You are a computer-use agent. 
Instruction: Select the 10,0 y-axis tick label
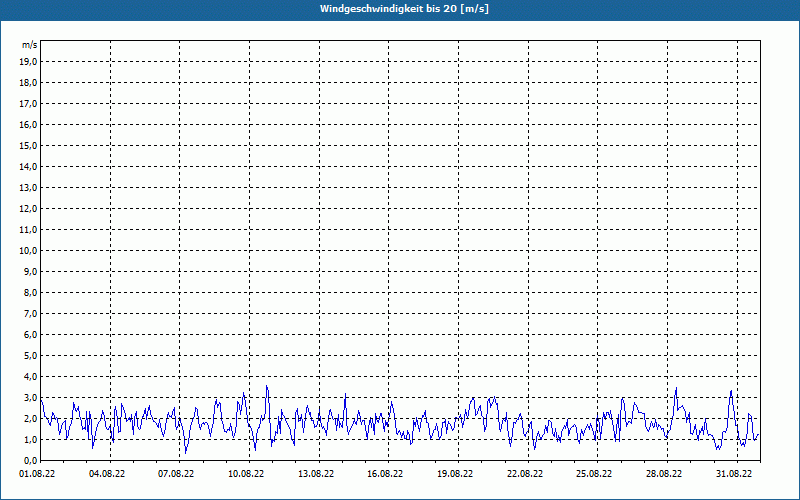pyautogui.click(x=29, y=250)
